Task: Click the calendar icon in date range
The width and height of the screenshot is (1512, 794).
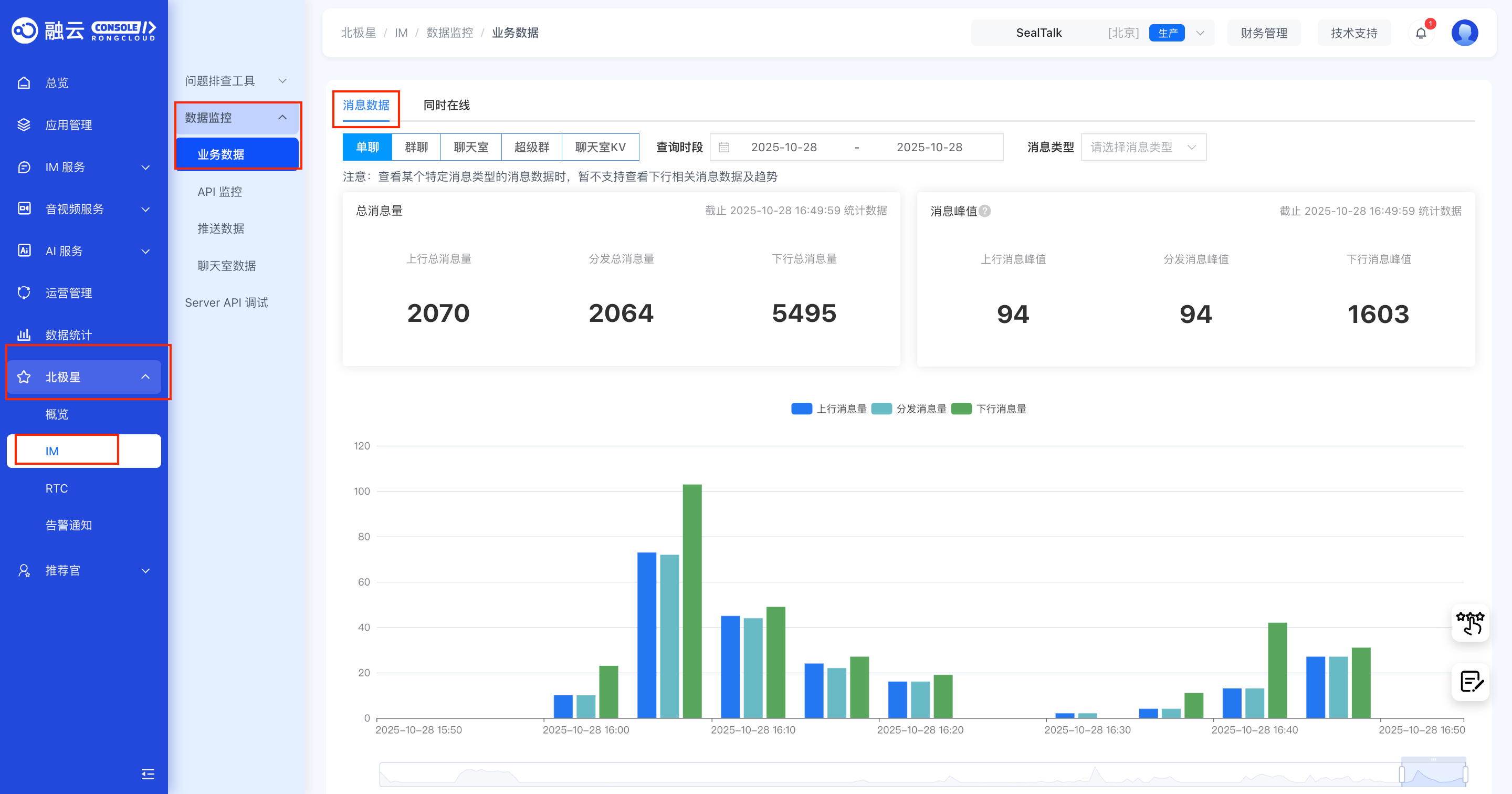Action: [724, 148]
